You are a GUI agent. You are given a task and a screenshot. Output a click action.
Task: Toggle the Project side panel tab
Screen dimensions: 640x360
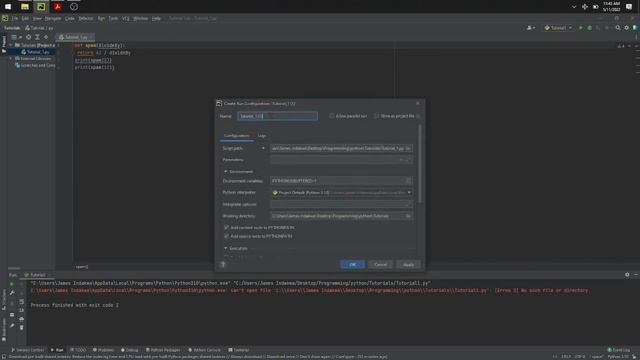4,44
